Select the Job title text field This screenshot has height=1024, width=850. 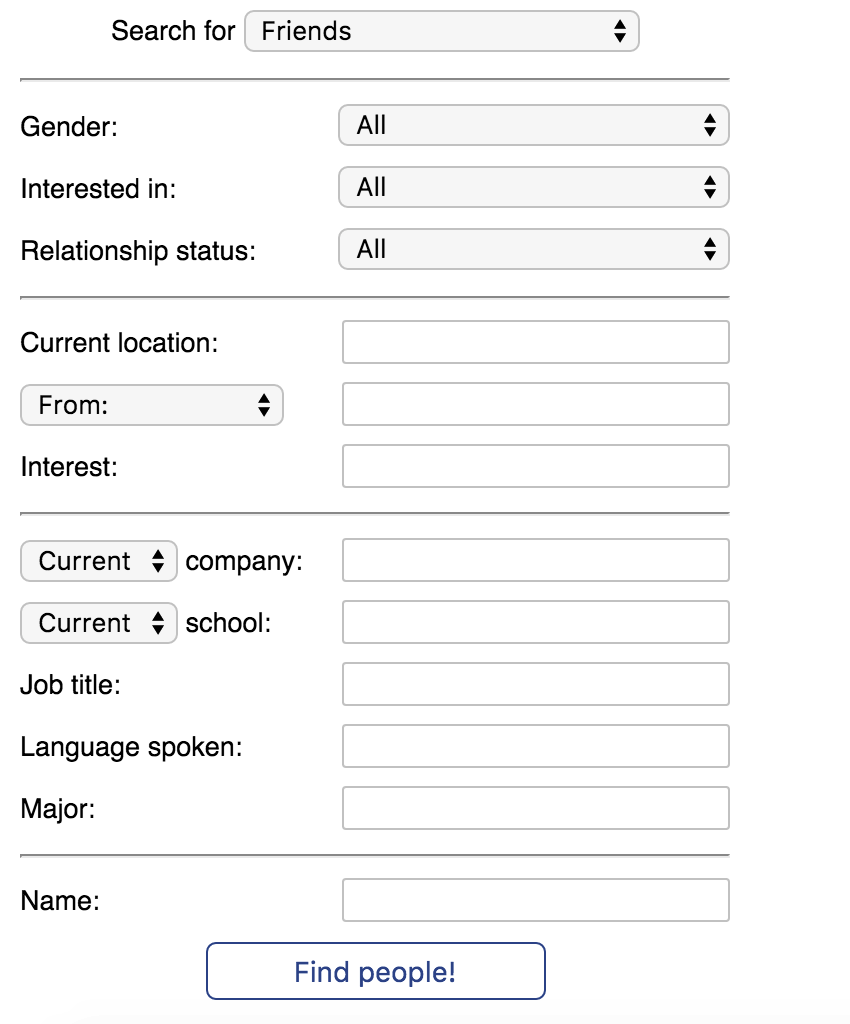[535, 685]
